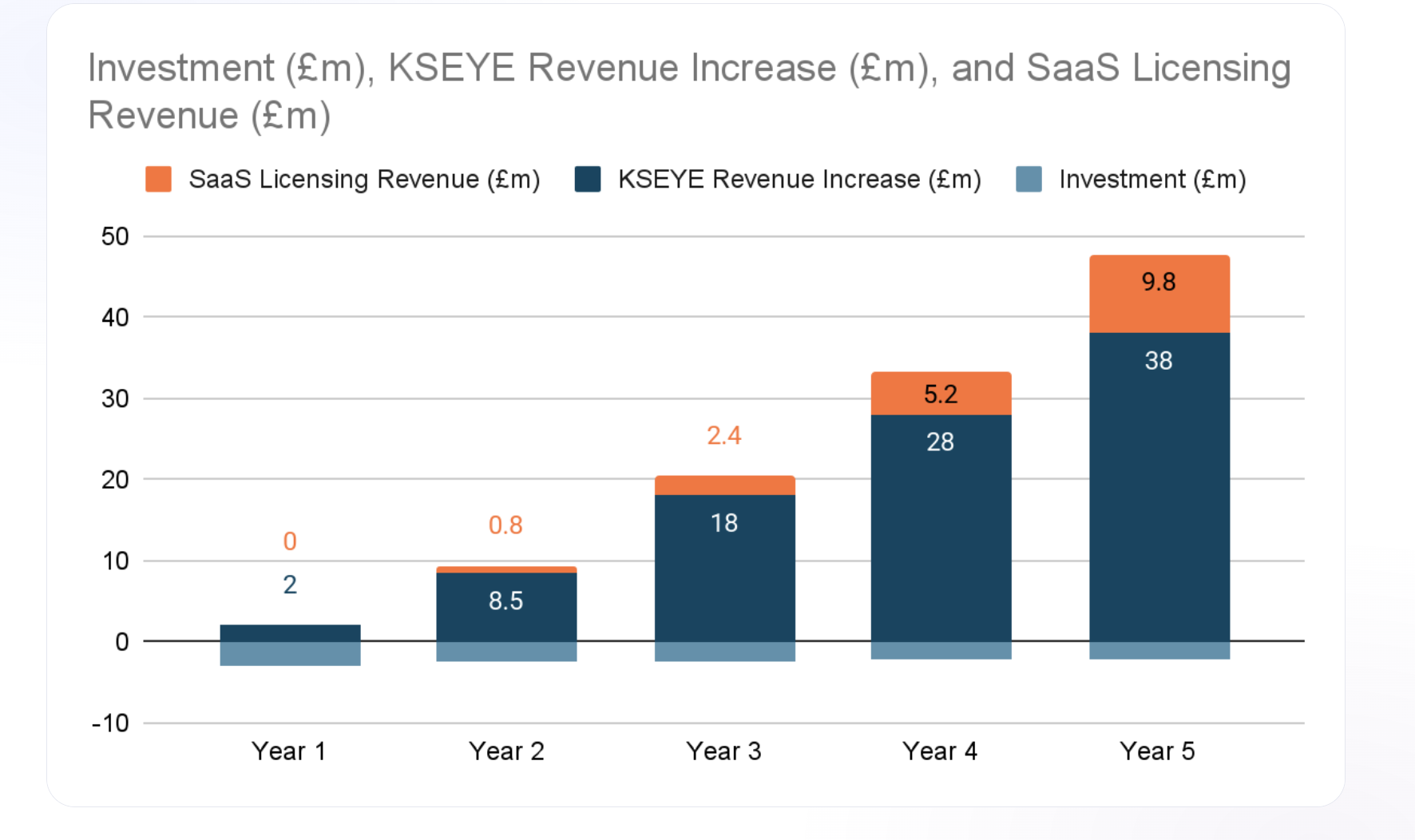Image resolution: width=1415 pixels, height=840 pixels.
Task: Select the Year 5 light blue investment bar
Action: 1159,650
